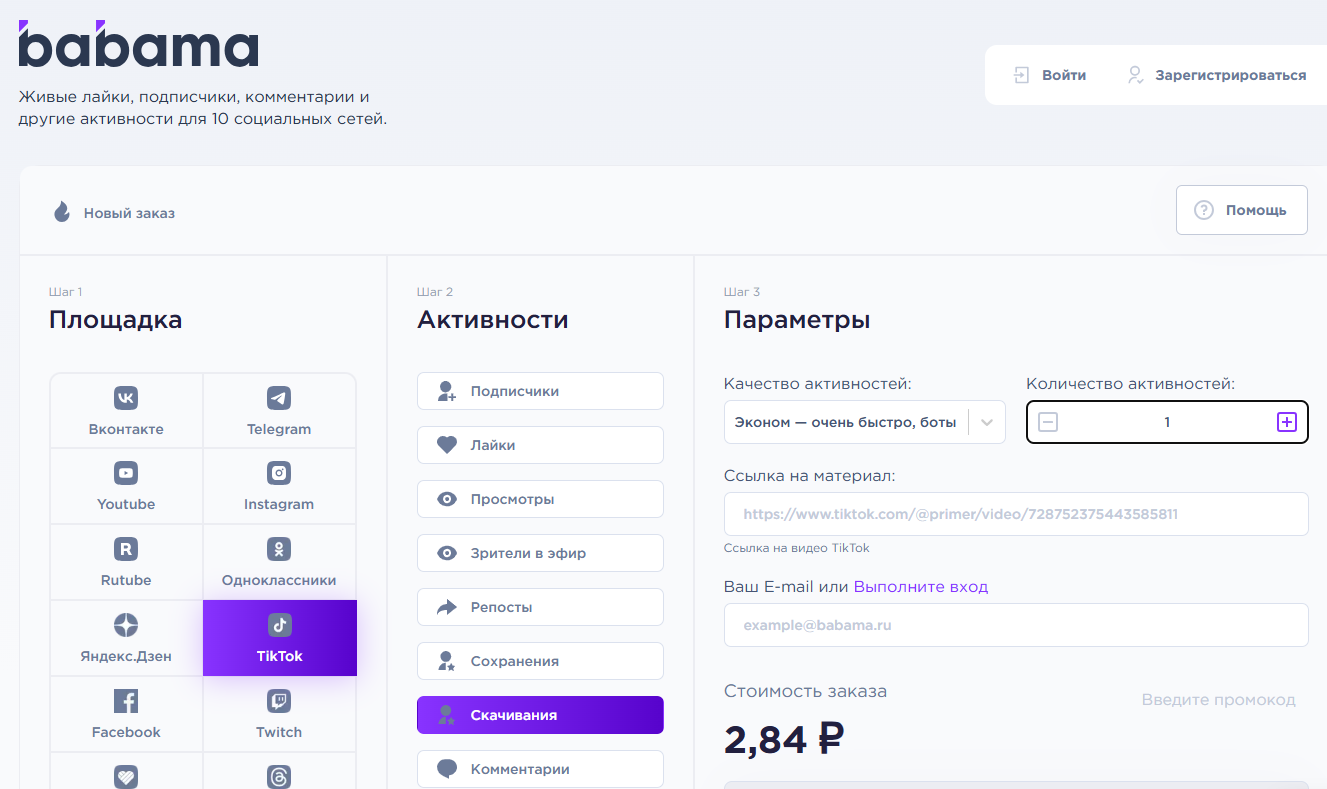Image resolution: width=1327 pixels, height=789 pixels.
Task: Focus the Количество активностей number field
Action: click(x=1167, y=422)
